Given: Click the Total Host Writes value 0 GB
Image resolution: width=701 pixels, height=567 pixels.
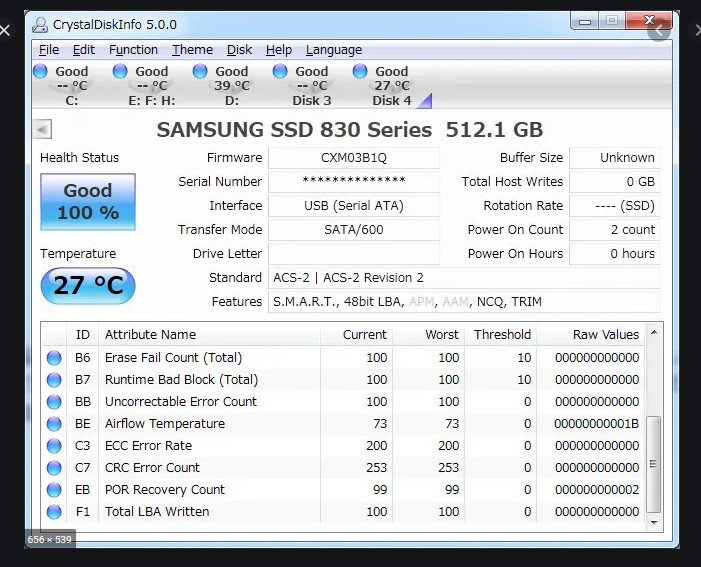Looking at the screenshot, I should 614,182.
